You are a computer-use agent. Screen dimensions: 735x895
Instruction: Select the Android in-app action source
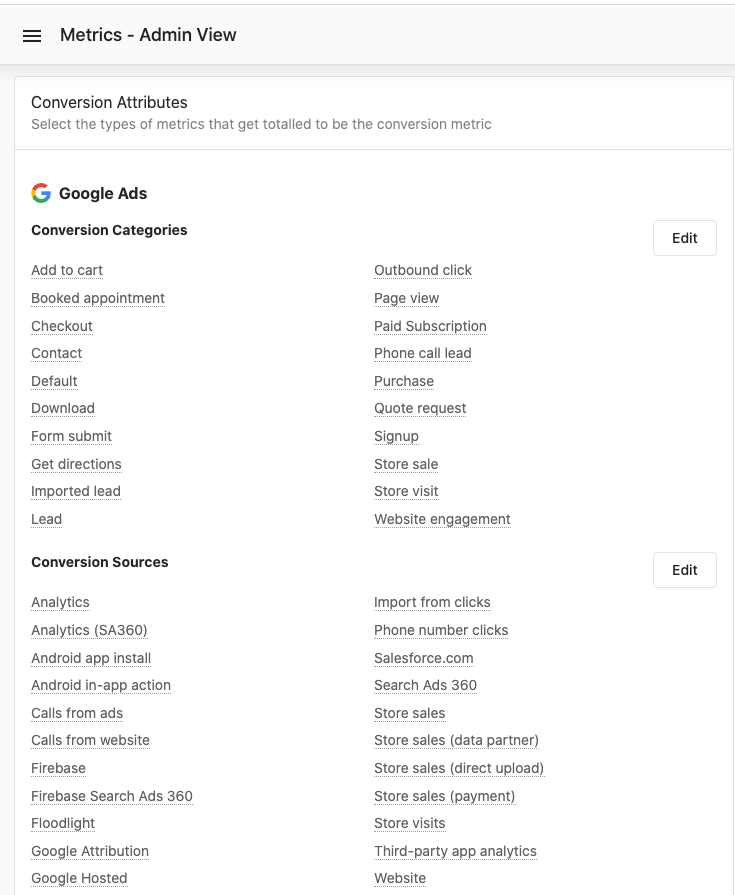click(100, 685)
